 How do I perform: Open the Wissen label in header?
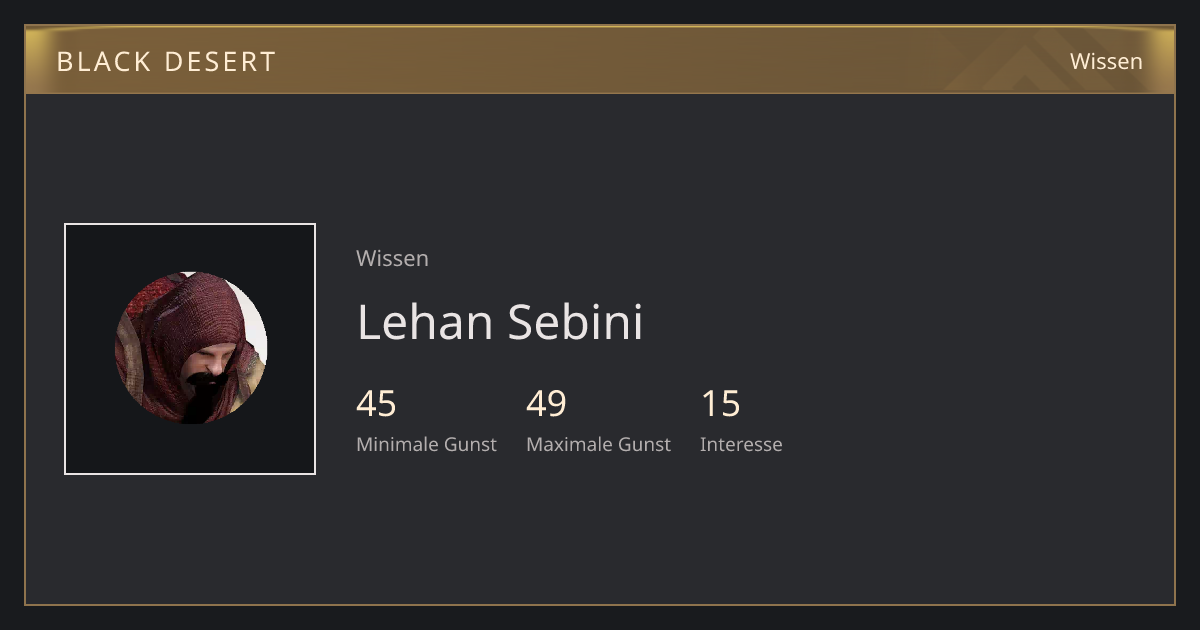tap(1106, 61)
